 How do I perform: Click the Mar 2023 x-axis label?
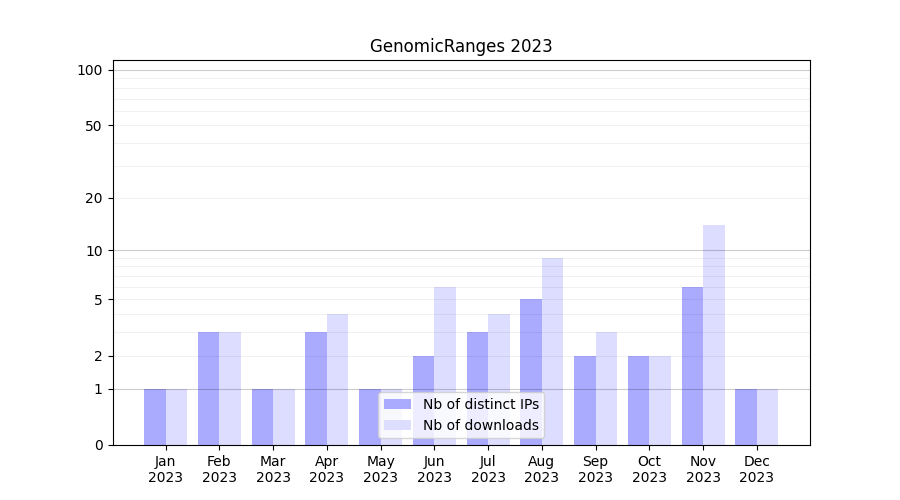273,469
